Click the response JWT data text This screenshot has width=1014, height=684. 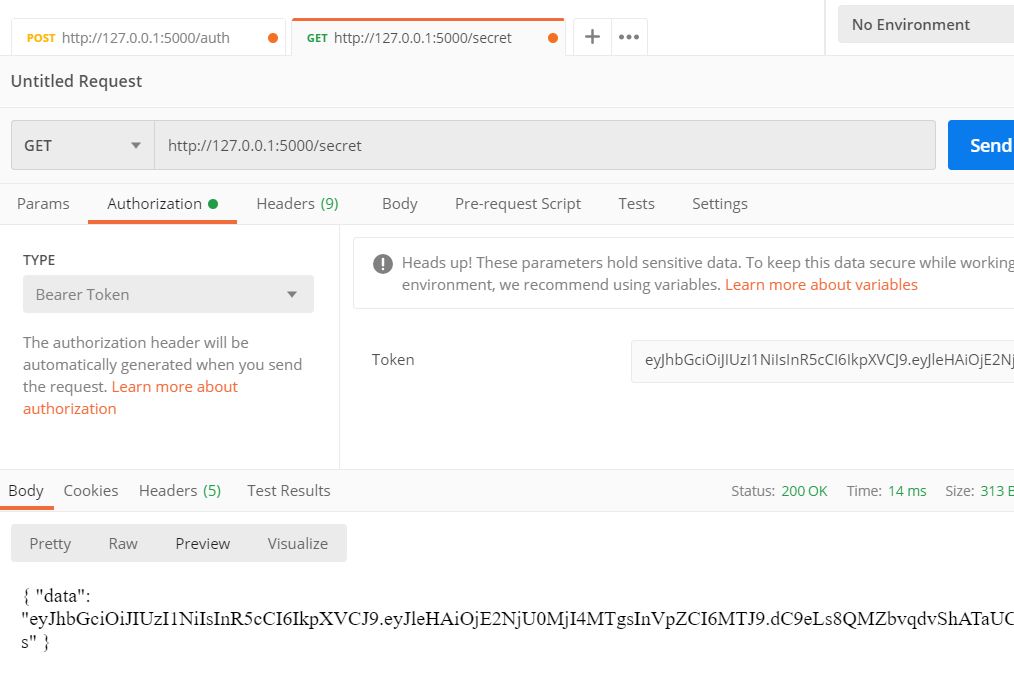tap(517, 619)
